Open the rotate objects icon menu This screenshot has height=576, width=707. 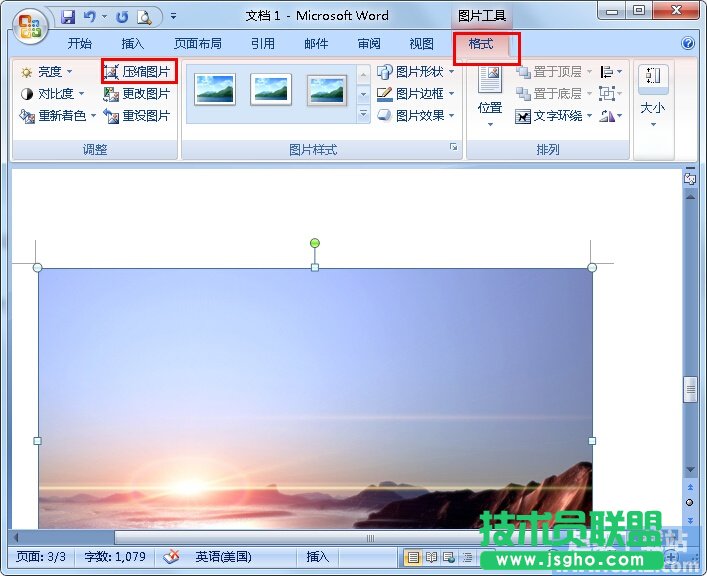(611, 116)
